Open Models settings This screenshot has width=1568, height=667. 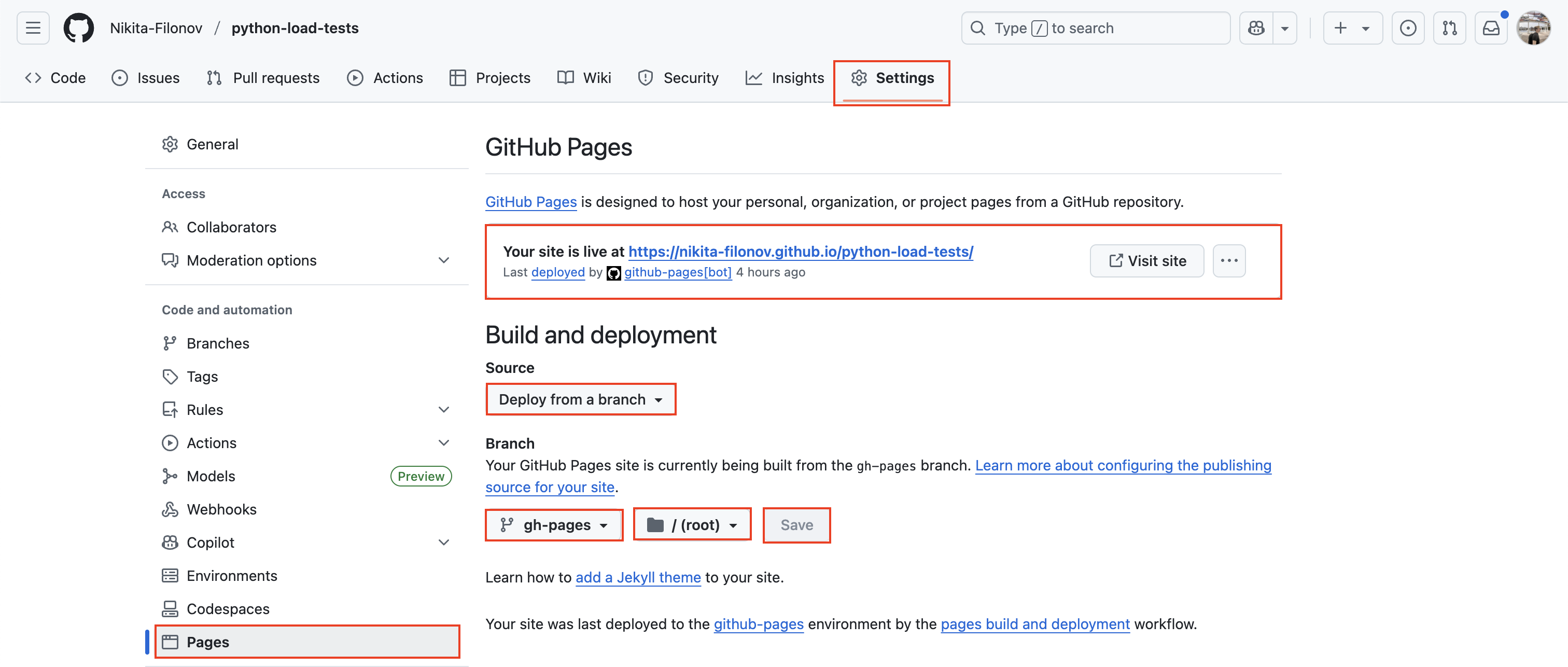[307, 476]
